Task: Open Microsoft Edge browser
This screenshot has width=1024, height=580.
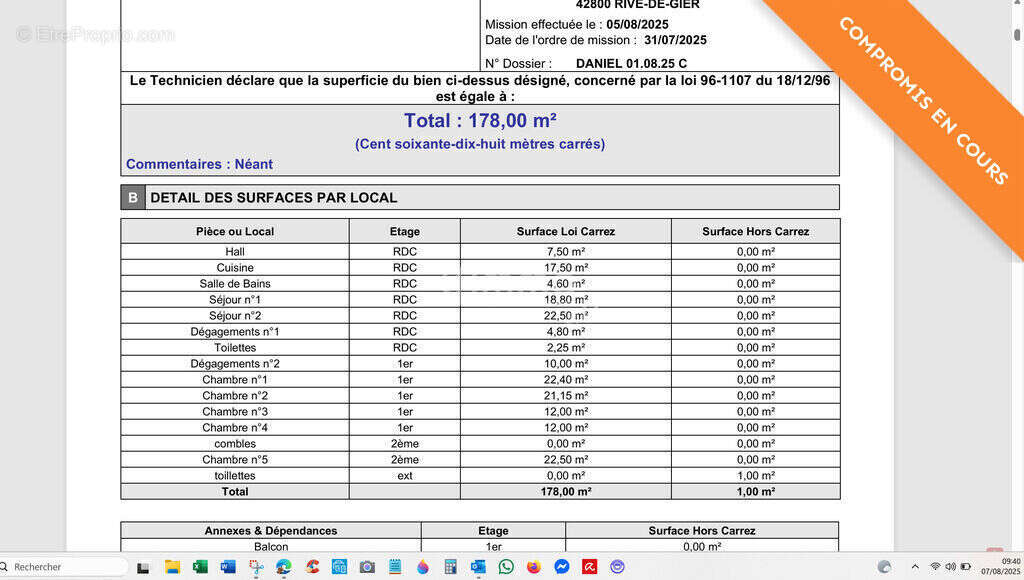Action: [x=284, y=567]
